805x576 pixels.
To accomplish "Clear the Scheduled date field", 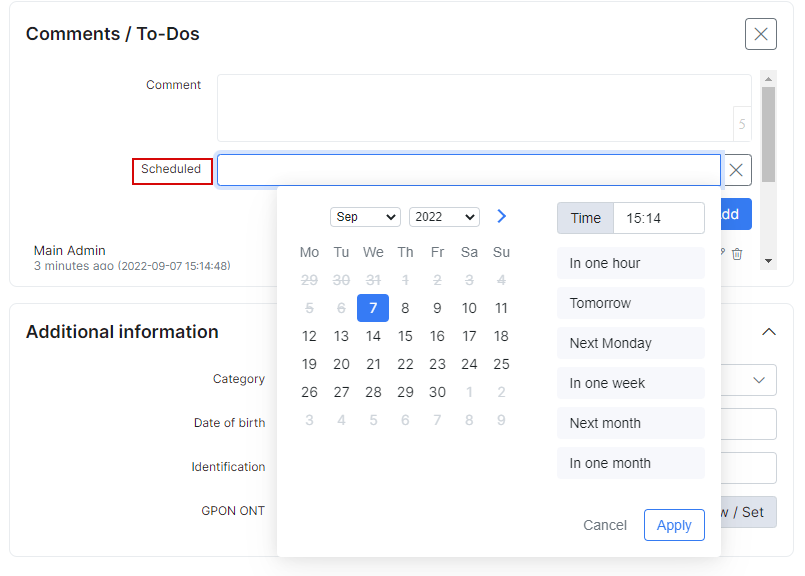I will (736, 170).
